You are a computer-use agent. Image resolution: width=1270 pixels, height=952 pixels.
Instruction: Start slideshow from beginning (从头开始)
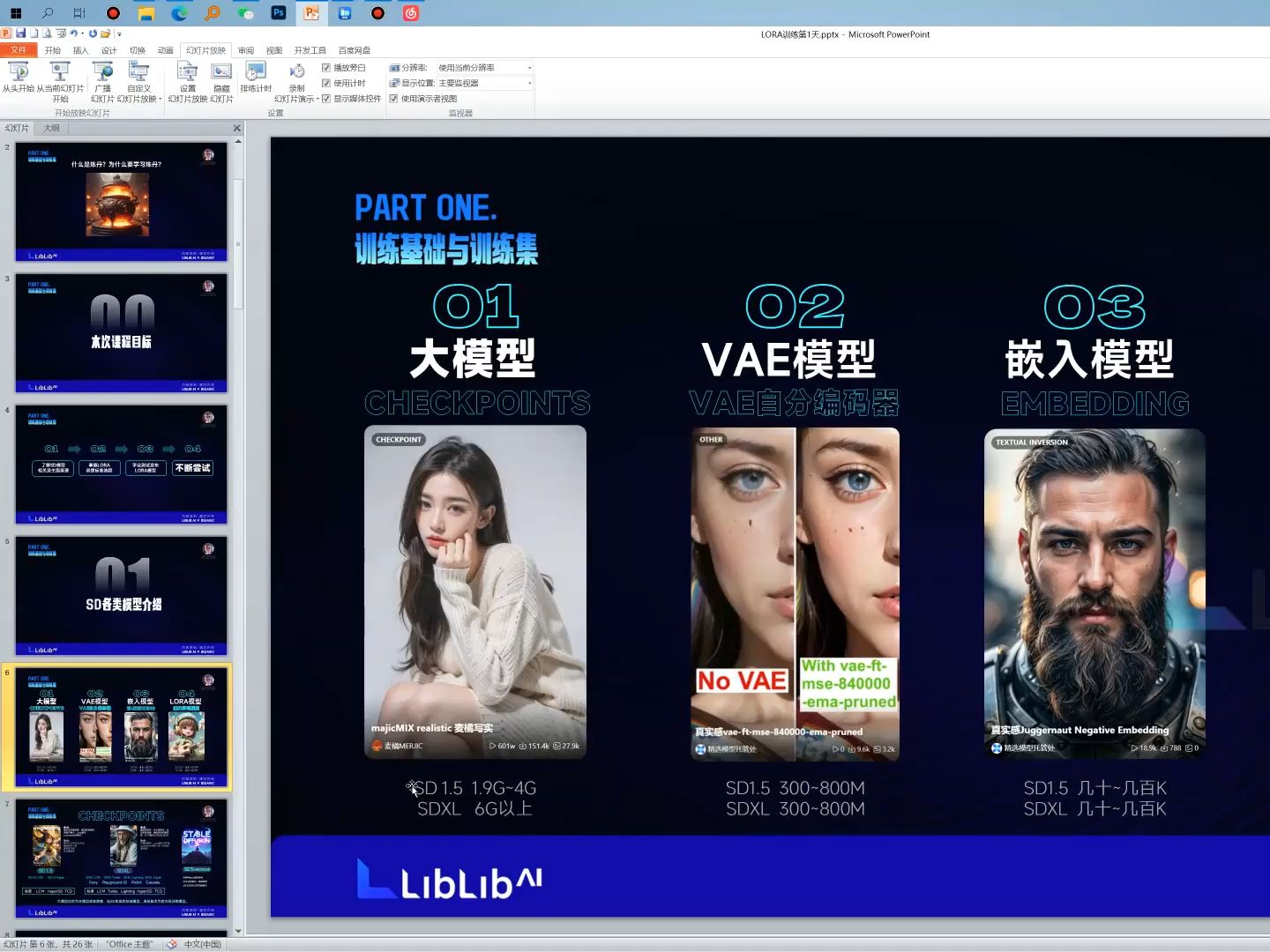(x=18, y=77)
